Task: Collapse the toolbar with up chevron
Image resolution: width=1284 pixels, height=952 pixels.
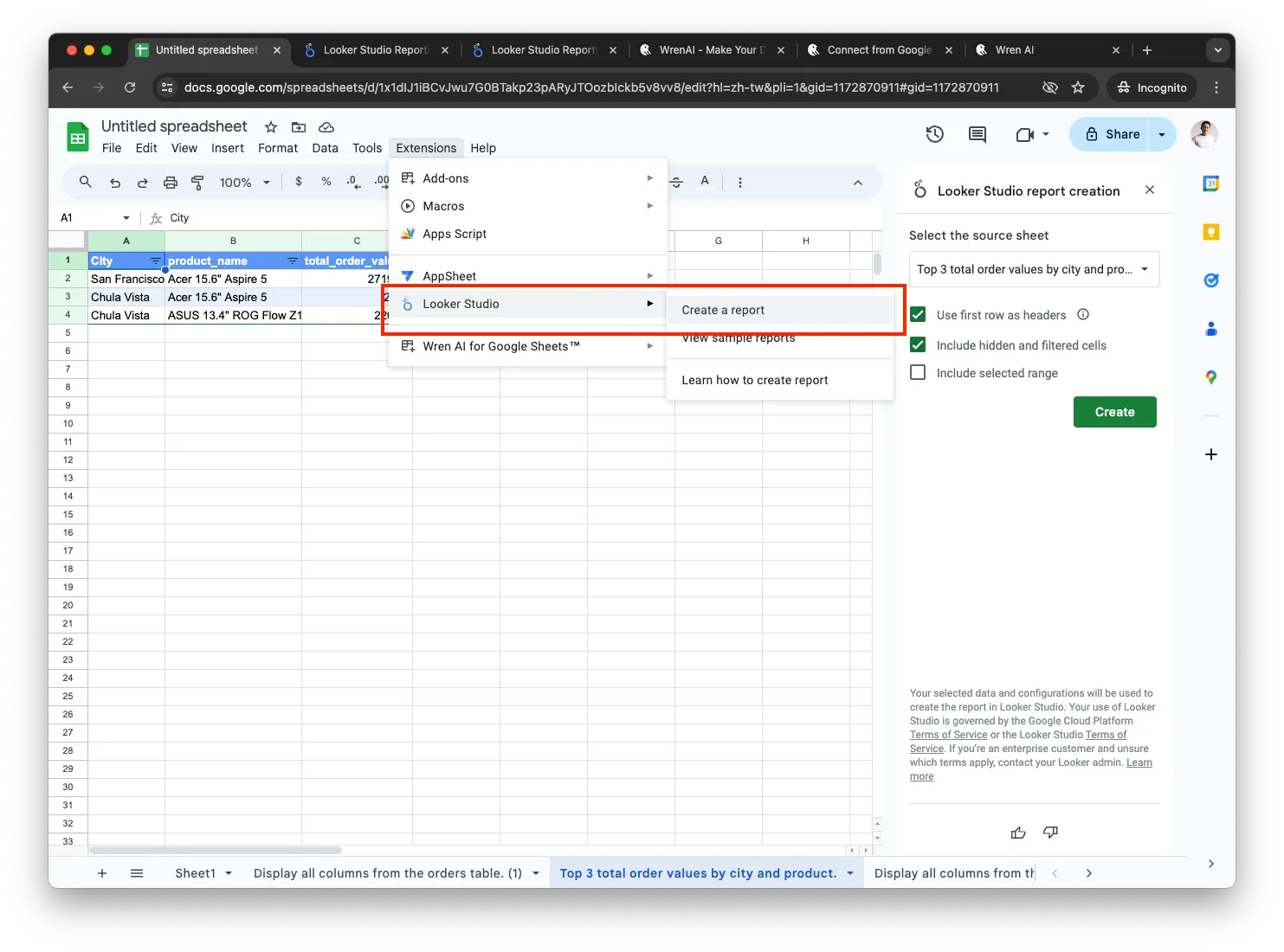Action: [858, 183]
